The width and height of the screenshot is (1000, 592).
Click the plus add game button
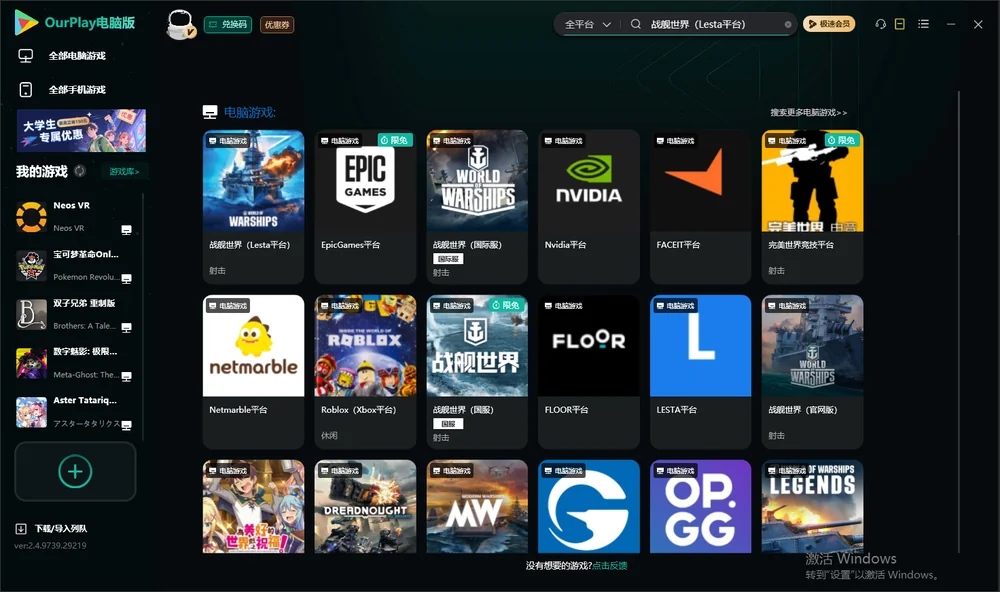(x=75, y=471)
